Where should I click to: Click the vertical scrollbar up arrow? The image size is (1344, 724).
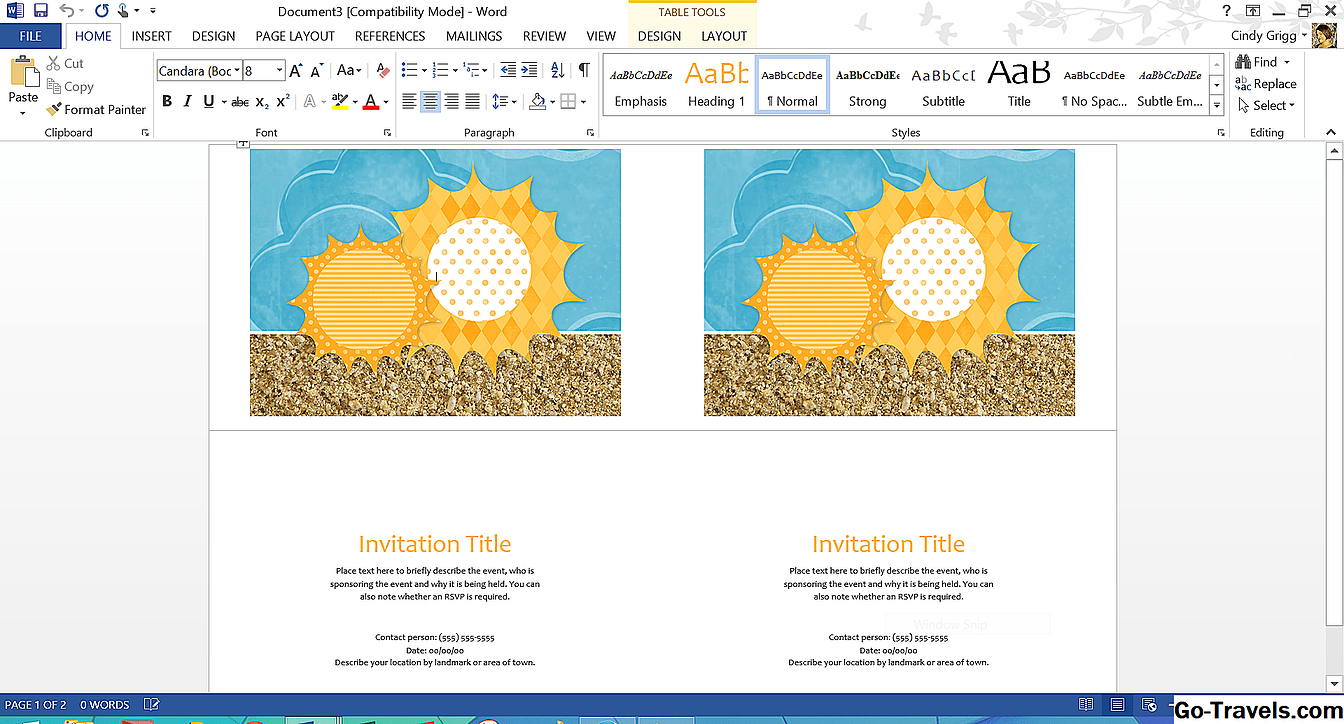1334,150
